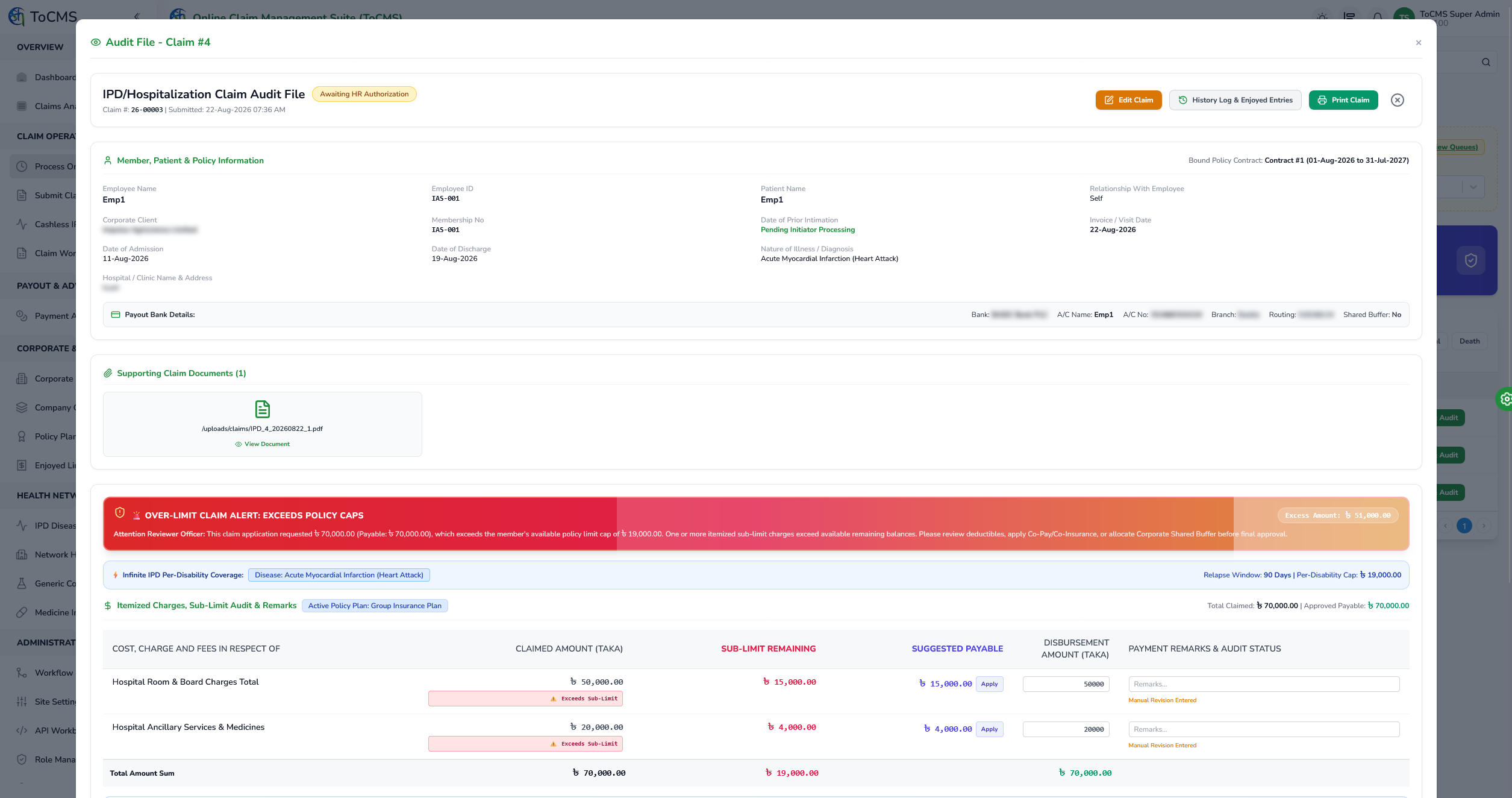This screenshot has width=1512, height=798.
Task: Select Policy Plan in the sidebar
Action: tap(47, 436)
